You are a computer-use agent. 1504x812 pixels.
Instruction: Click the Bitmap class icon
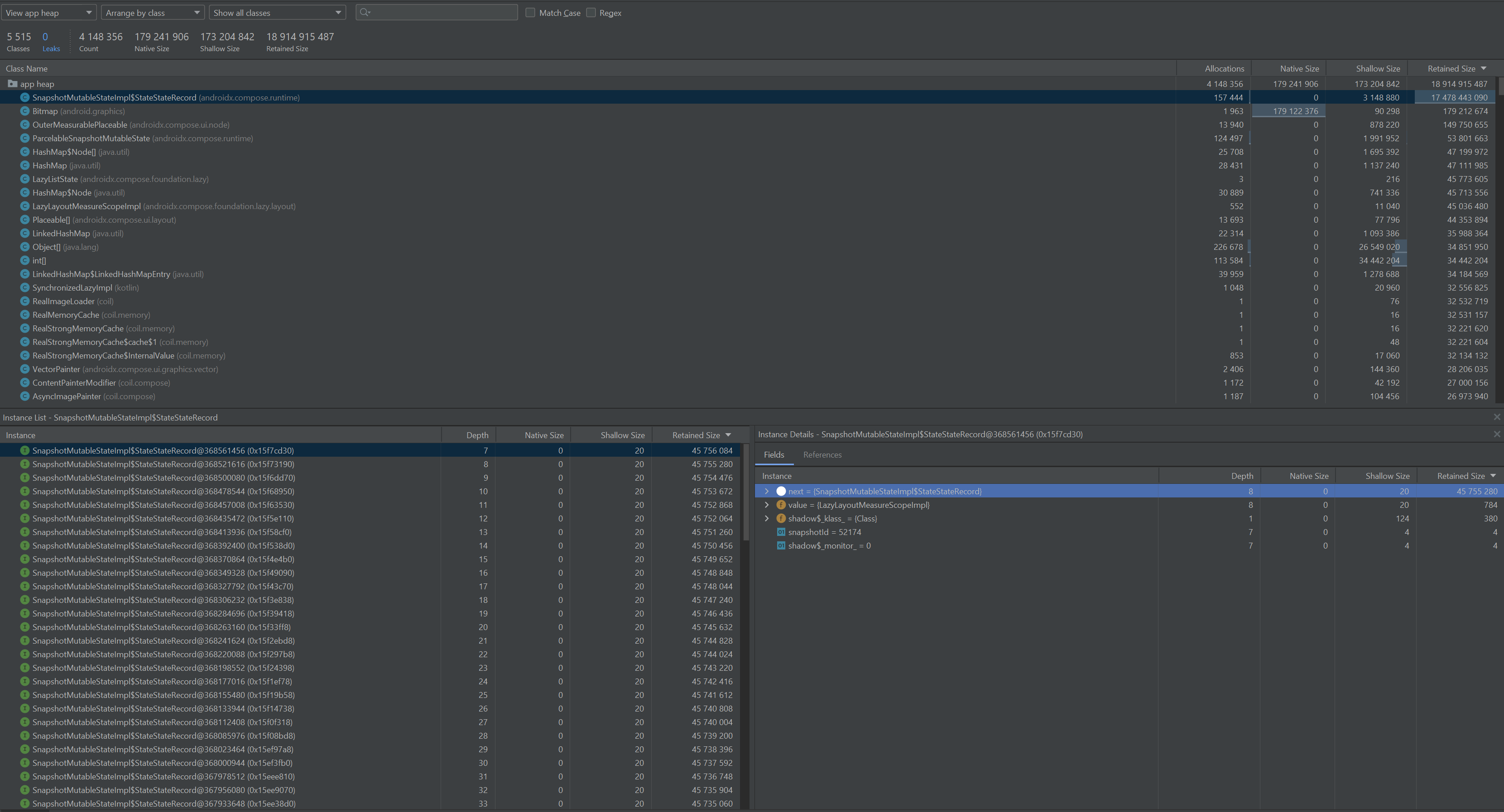(x=24, y=111)
